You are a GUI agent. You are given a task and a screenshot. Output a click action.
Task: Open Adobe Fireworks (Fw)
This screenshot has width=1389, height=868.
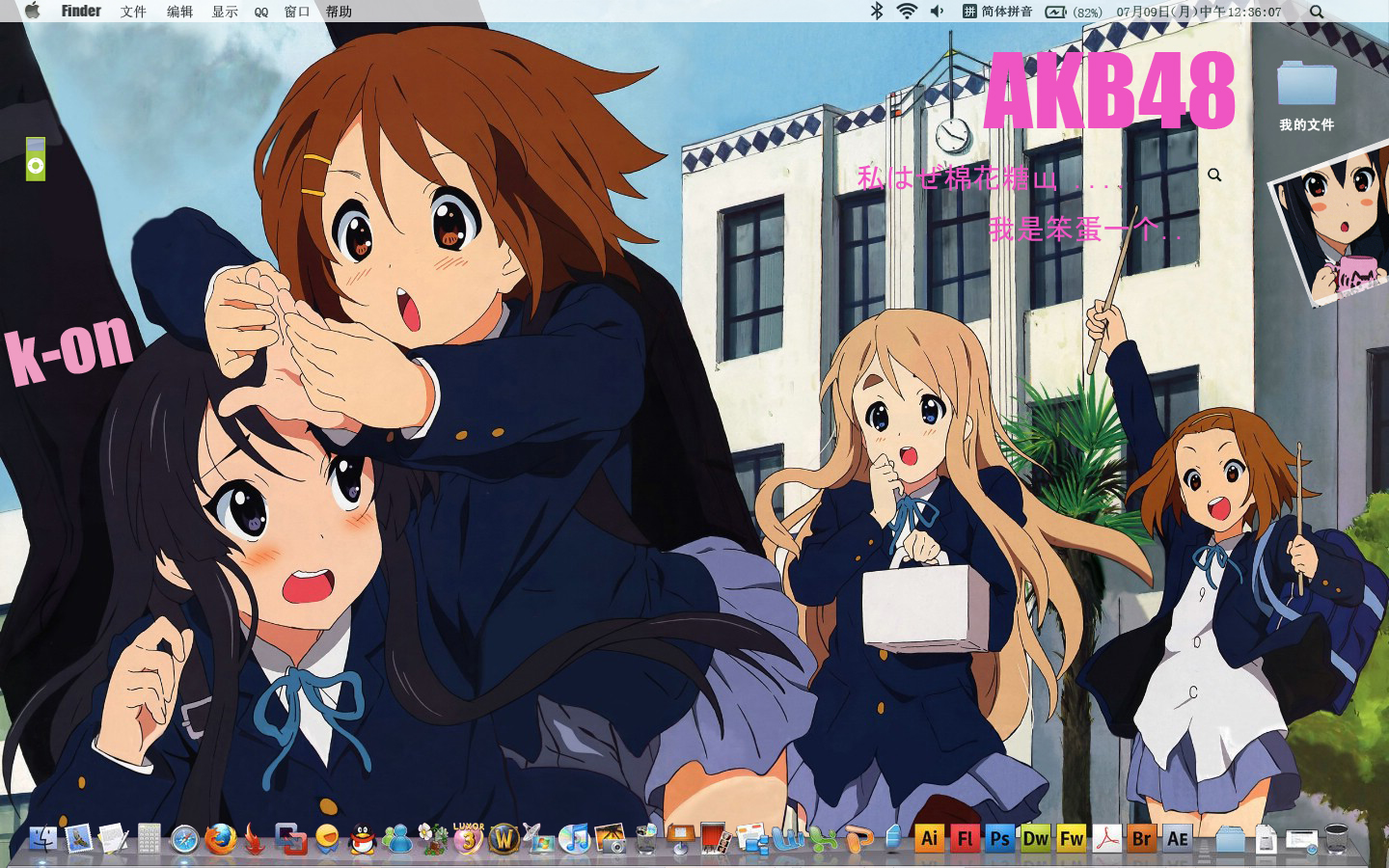coord(1071,838)
